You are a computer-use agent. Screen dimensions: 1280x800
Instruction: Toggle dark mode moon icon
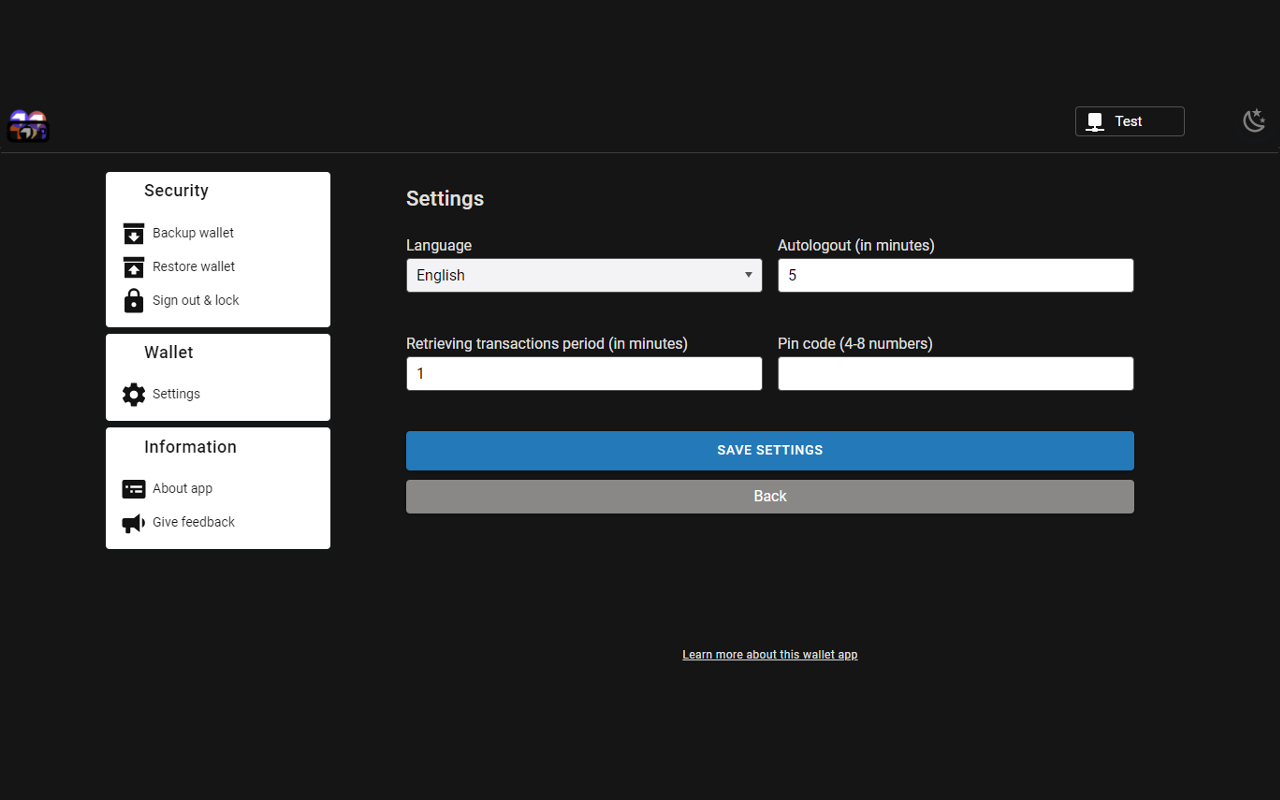coord(1254,121)
